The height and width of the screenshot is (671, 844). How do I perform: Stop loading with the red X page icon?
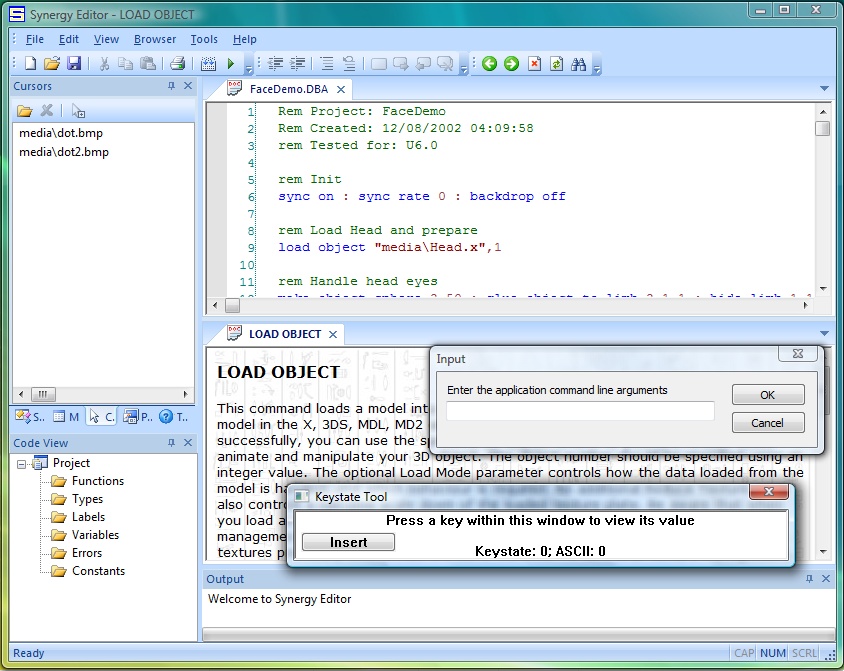pyautogui.click(x=534, y=63)
